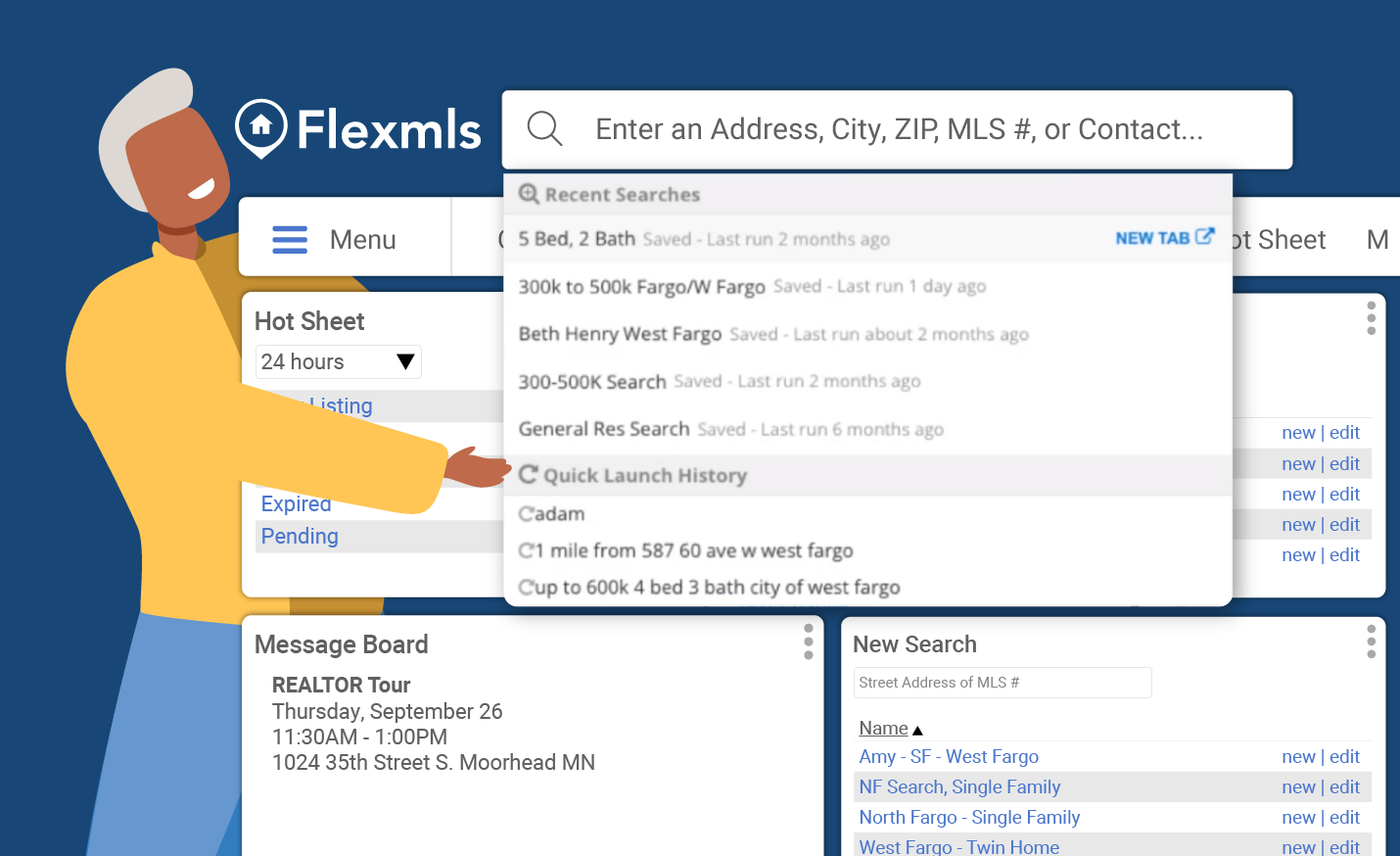This screenshot has height=856, width=1400.
Task: Click 'edit' for Amy - SF - West Fargo
Action: 1344,756
